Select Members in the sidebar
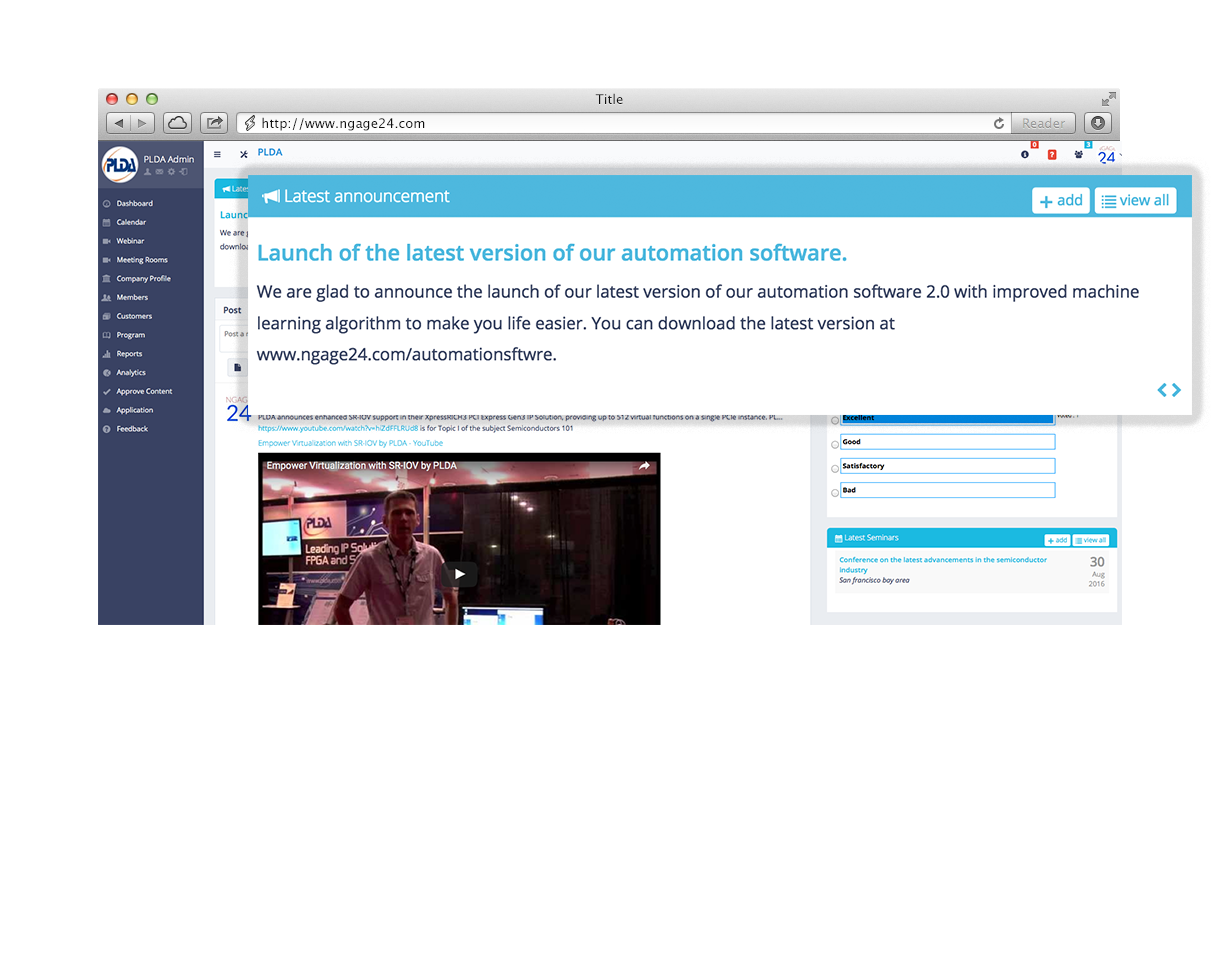The height and width of the screenshot is (954, 1218). [131, 297]
